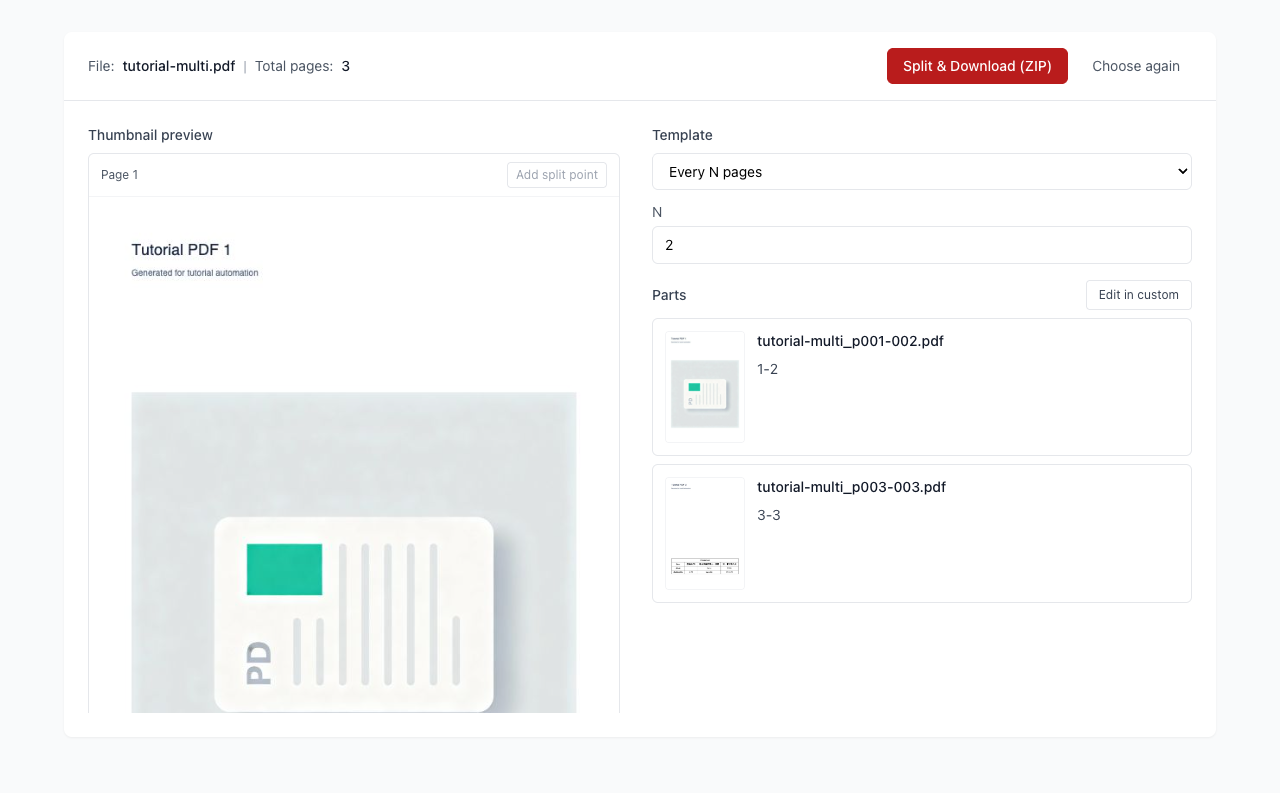Click the Thumbnail preview heading
This screenshot has width=1280, height=793.
point(150,135)
